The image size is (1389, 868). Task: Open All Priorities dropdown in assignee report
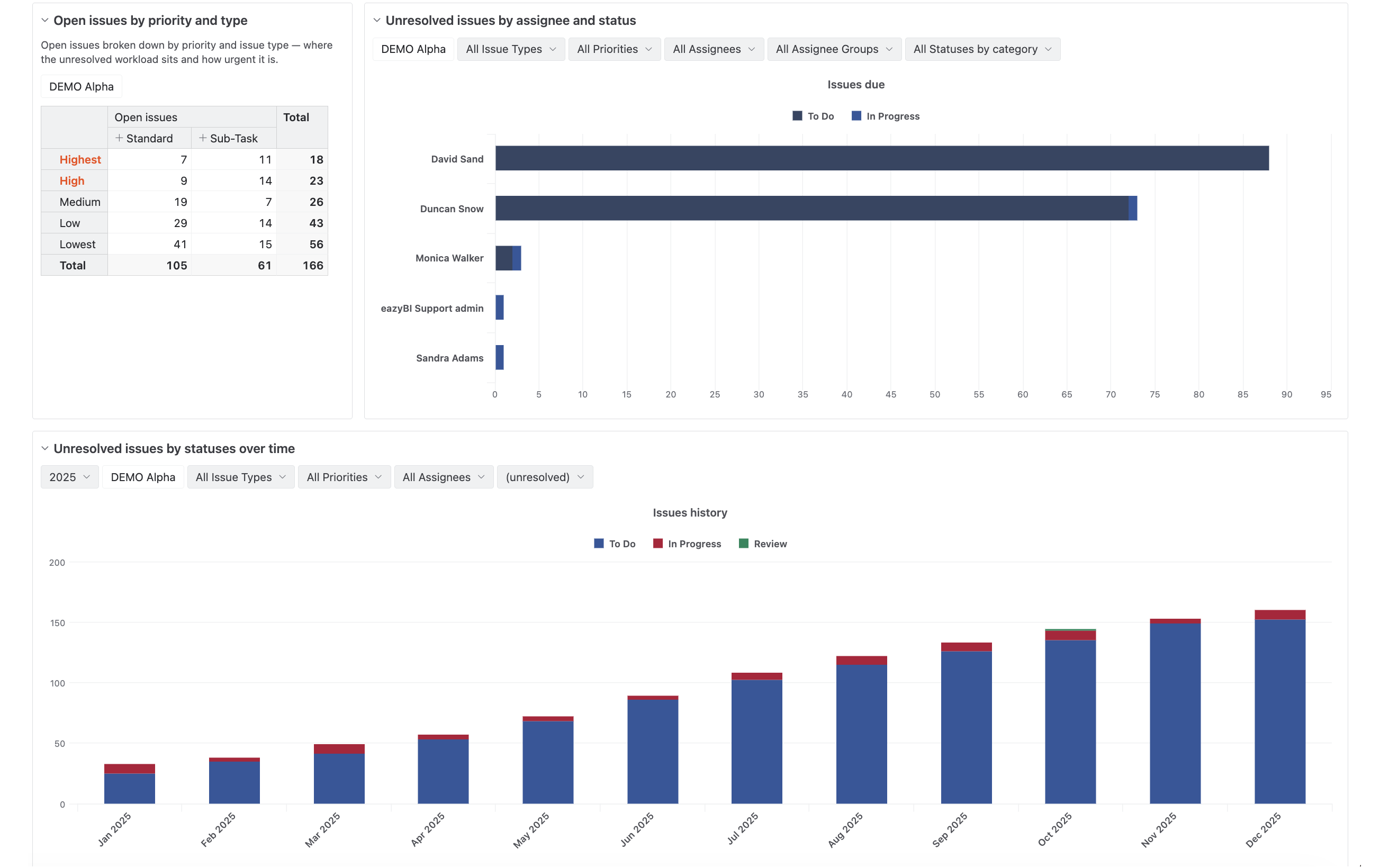(x=614, y=49)
